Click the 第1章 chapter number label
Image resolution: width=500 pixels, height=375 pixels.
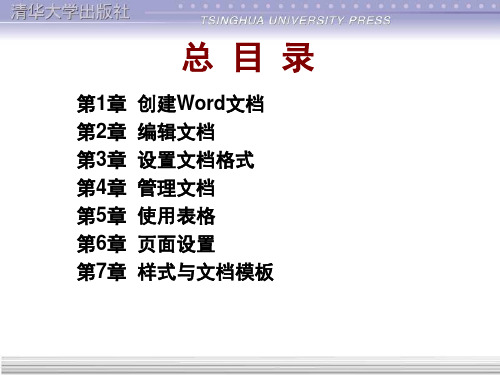click(101, 104)
